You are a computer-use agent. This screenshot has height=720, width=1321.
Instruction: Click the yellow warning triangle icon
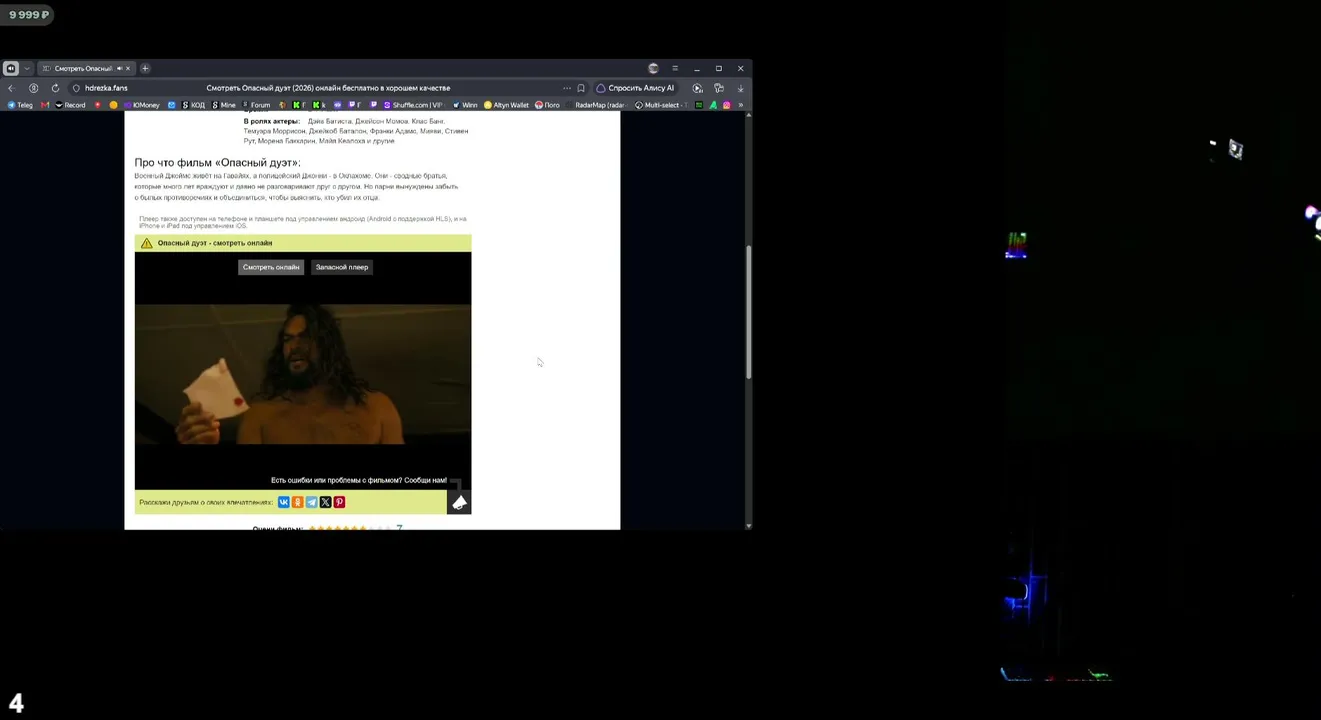coord(147,243)
